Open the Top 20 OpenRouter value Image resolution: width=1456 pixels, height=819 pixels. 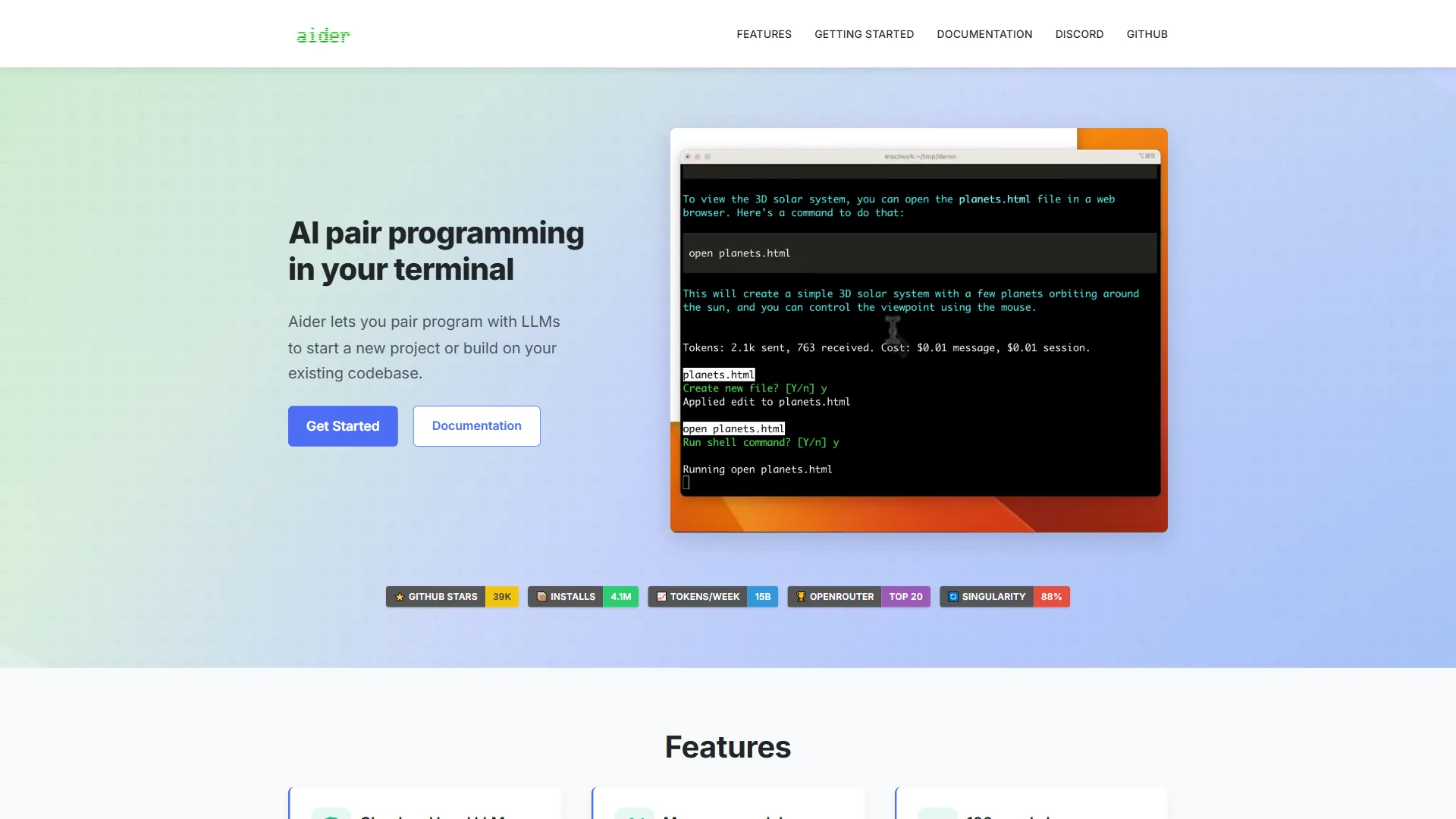[x=906, y=597]
